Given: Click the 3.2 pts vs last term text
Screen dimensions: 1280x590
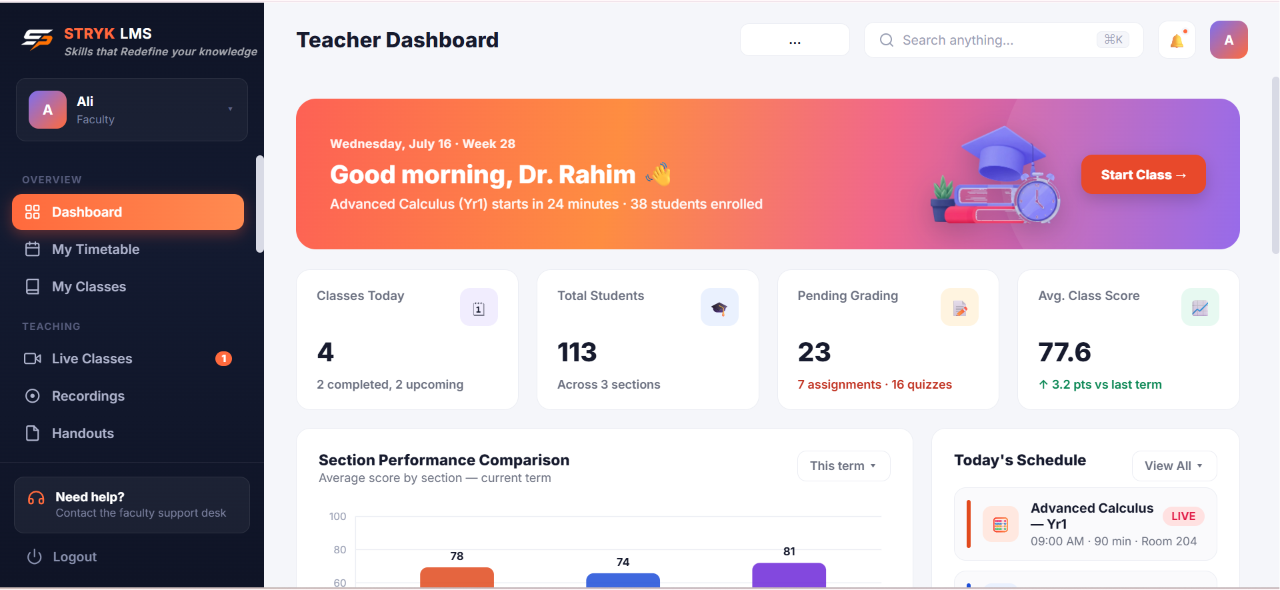Looking at the screenshot, I should 1100,384.
